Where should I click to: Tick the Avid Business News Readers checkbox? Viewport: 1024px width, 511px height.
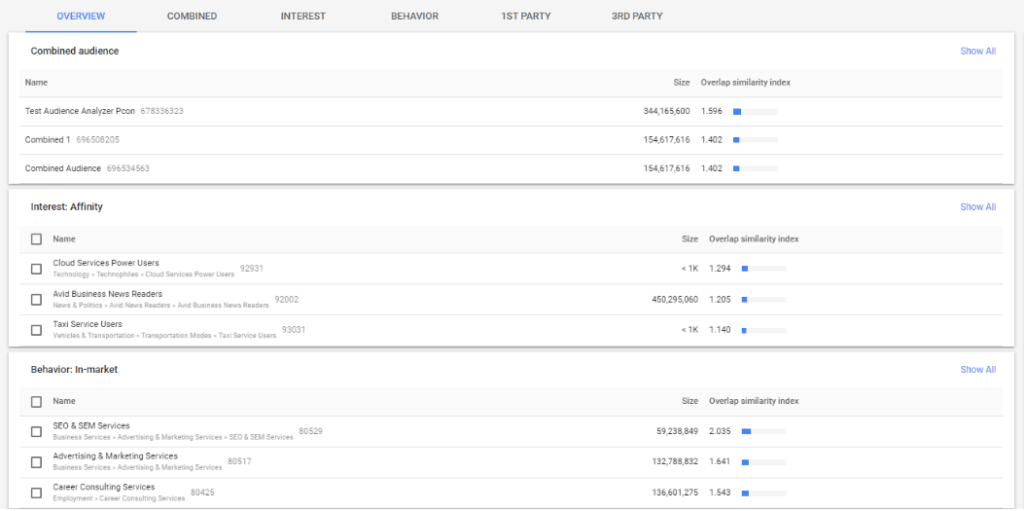point(36,299)
